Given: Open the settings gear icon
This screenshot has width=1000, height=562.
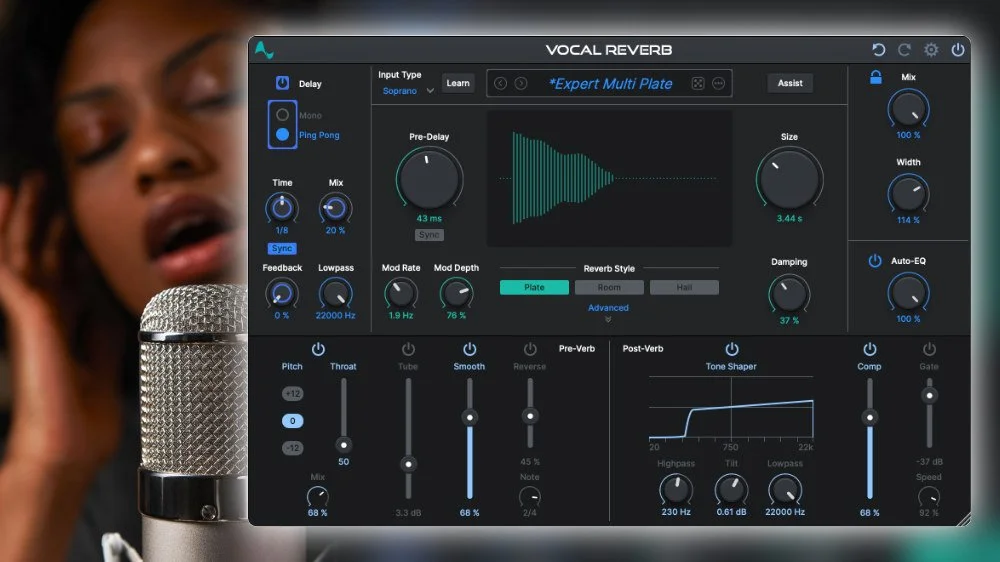Looking at the screenshot, I should pyautogui.click(x=931, y=50).
